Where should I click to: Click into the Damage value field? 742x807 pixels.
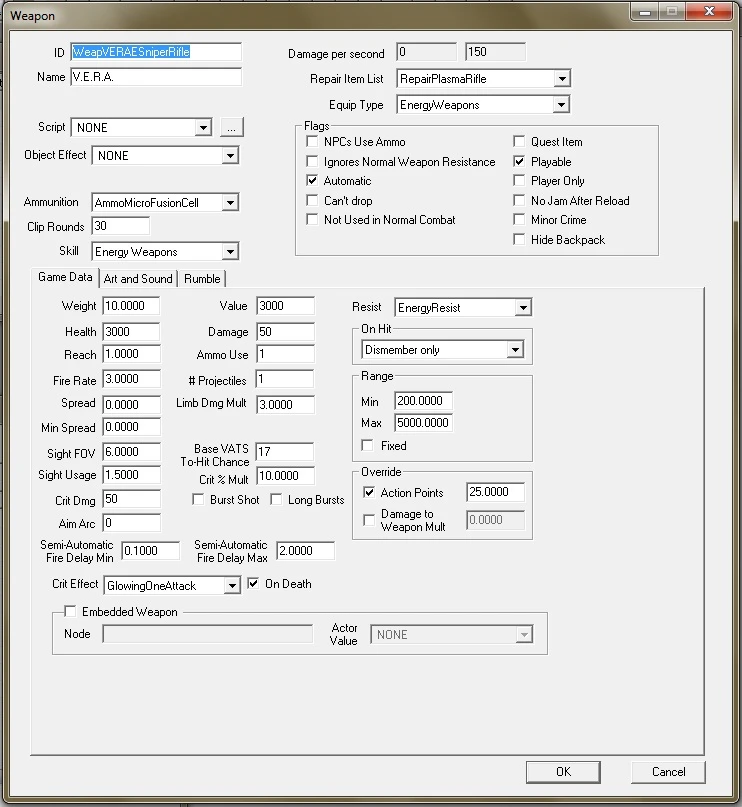coord(285,332)
